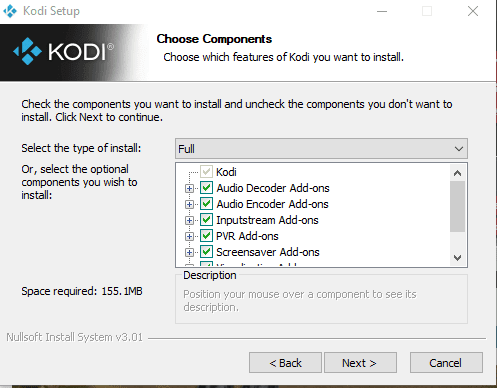Click the Kodi logo icon in title bar
The width and height of the screenshot is (497, 388).
pos(10,11)
